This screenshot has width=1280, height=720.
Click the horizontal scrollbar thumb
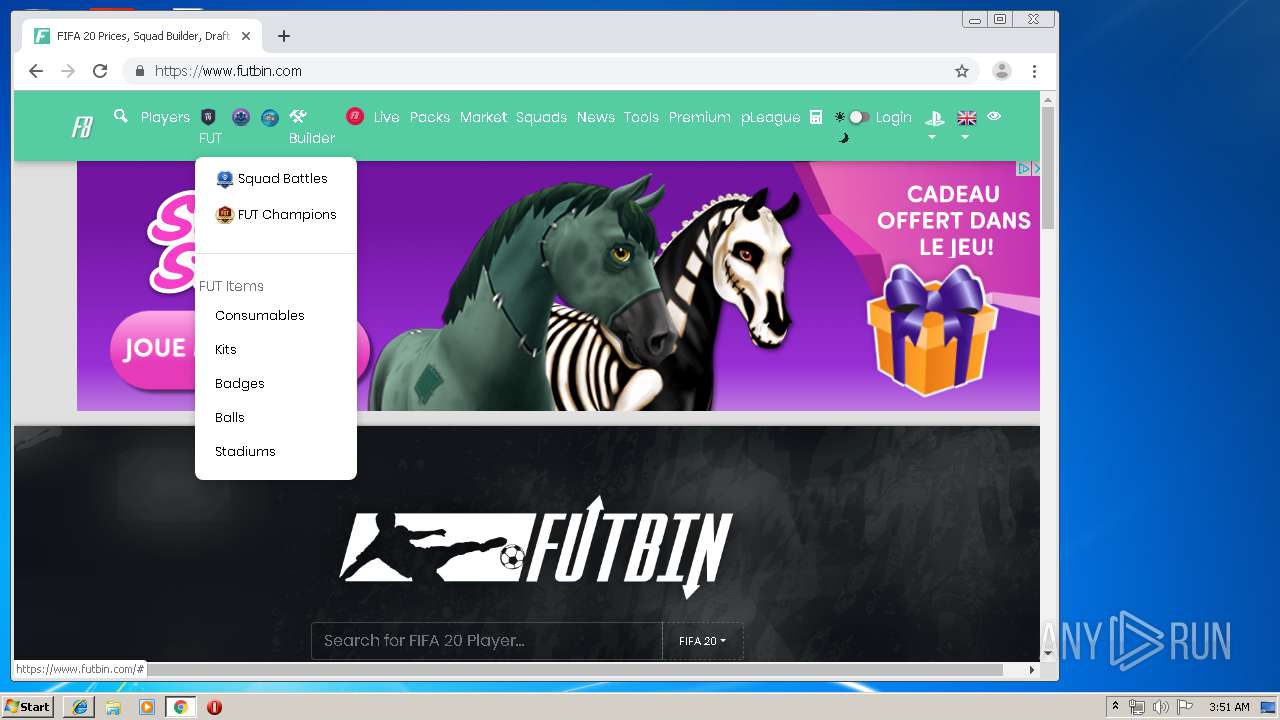pyautogui.click(x=574, y=669)
